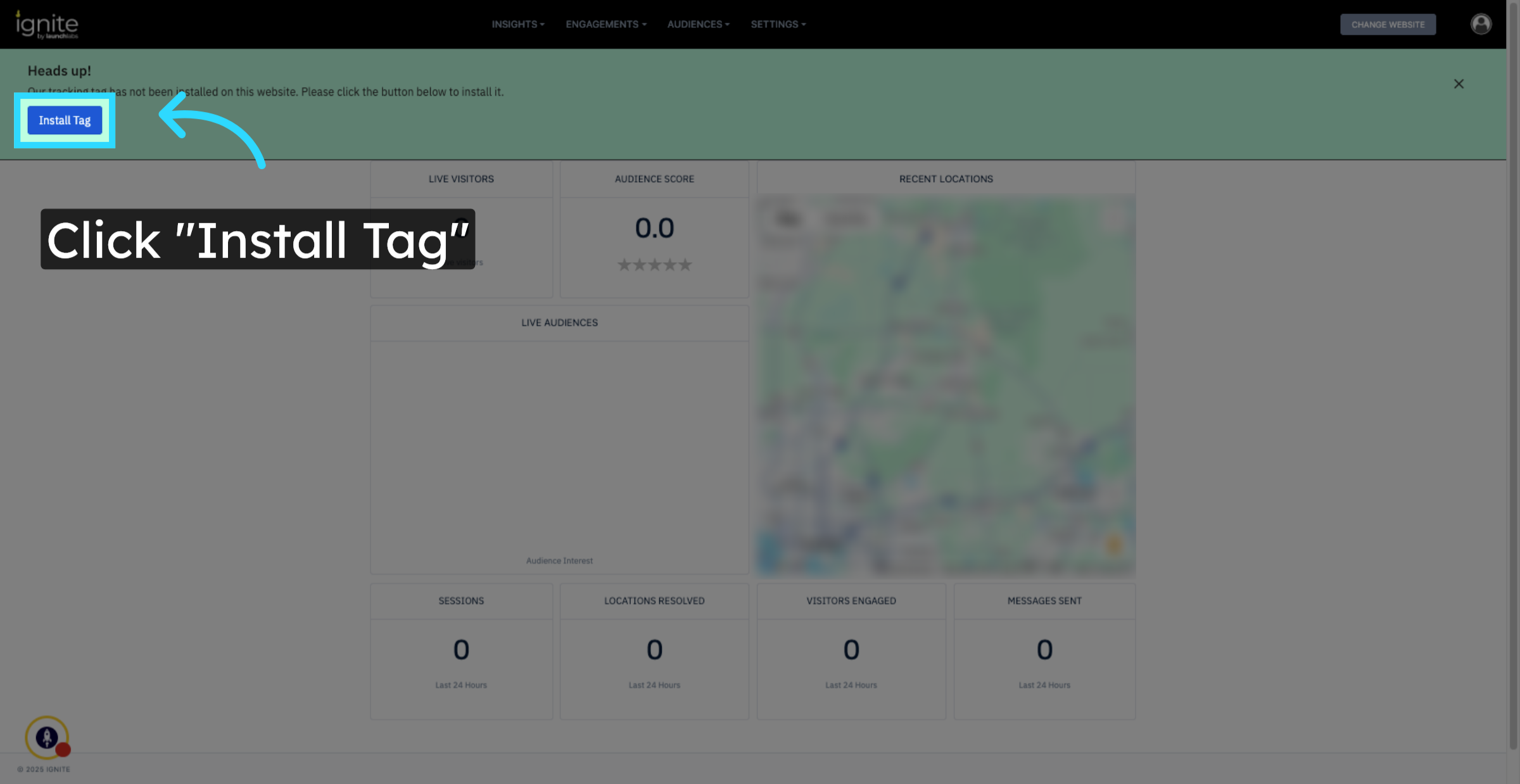Viewport: 1520px width, 784px height.
Task: Expand the Insights dropdown menu
Action: tap(517, 24)
